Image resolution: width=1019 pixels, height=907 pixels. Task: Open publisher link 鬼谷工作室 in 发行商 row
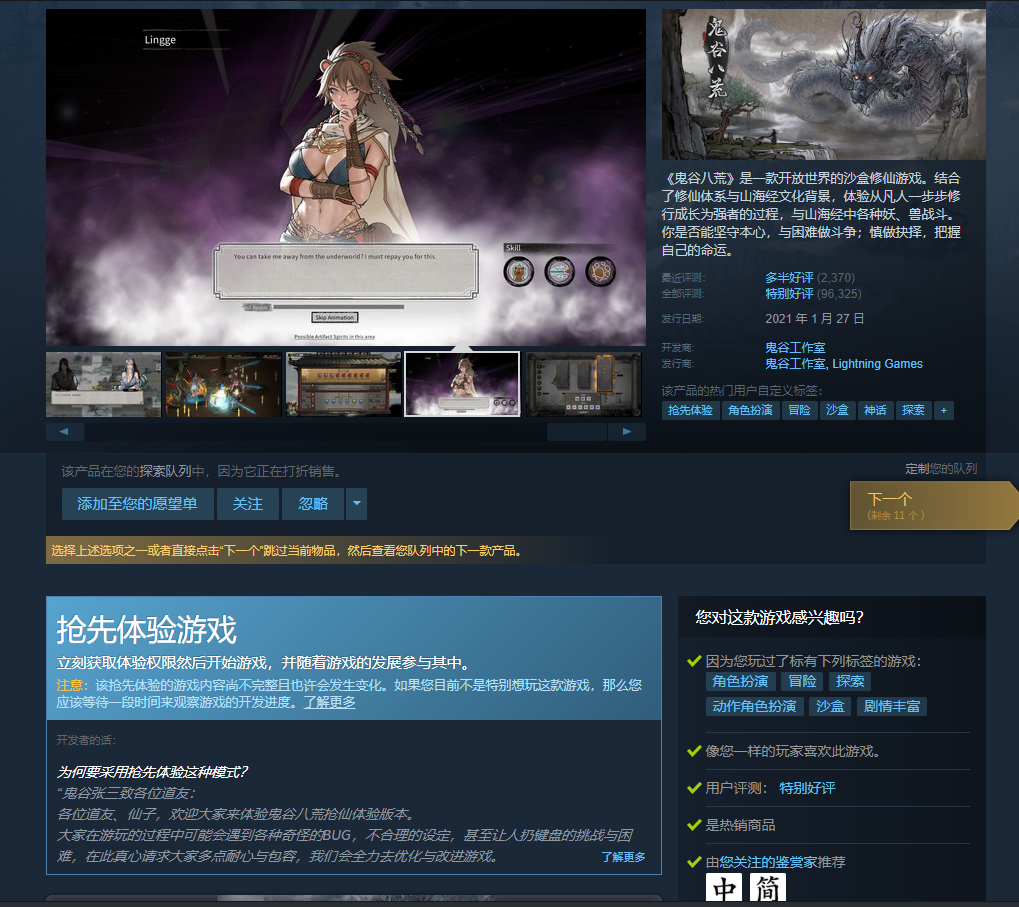[795, 364]
